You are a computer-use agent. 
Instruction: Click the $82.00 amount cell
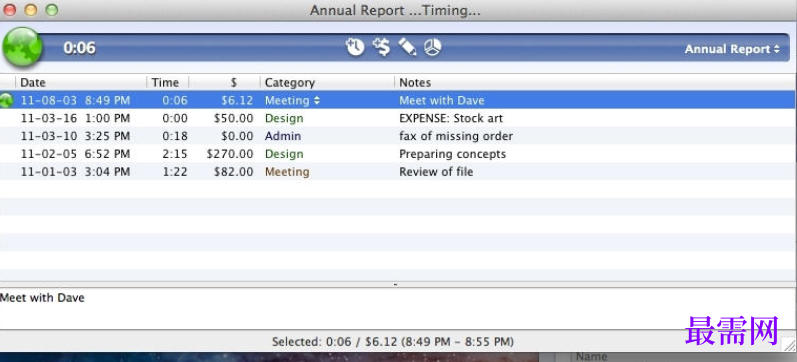click(x=234, y=172)
